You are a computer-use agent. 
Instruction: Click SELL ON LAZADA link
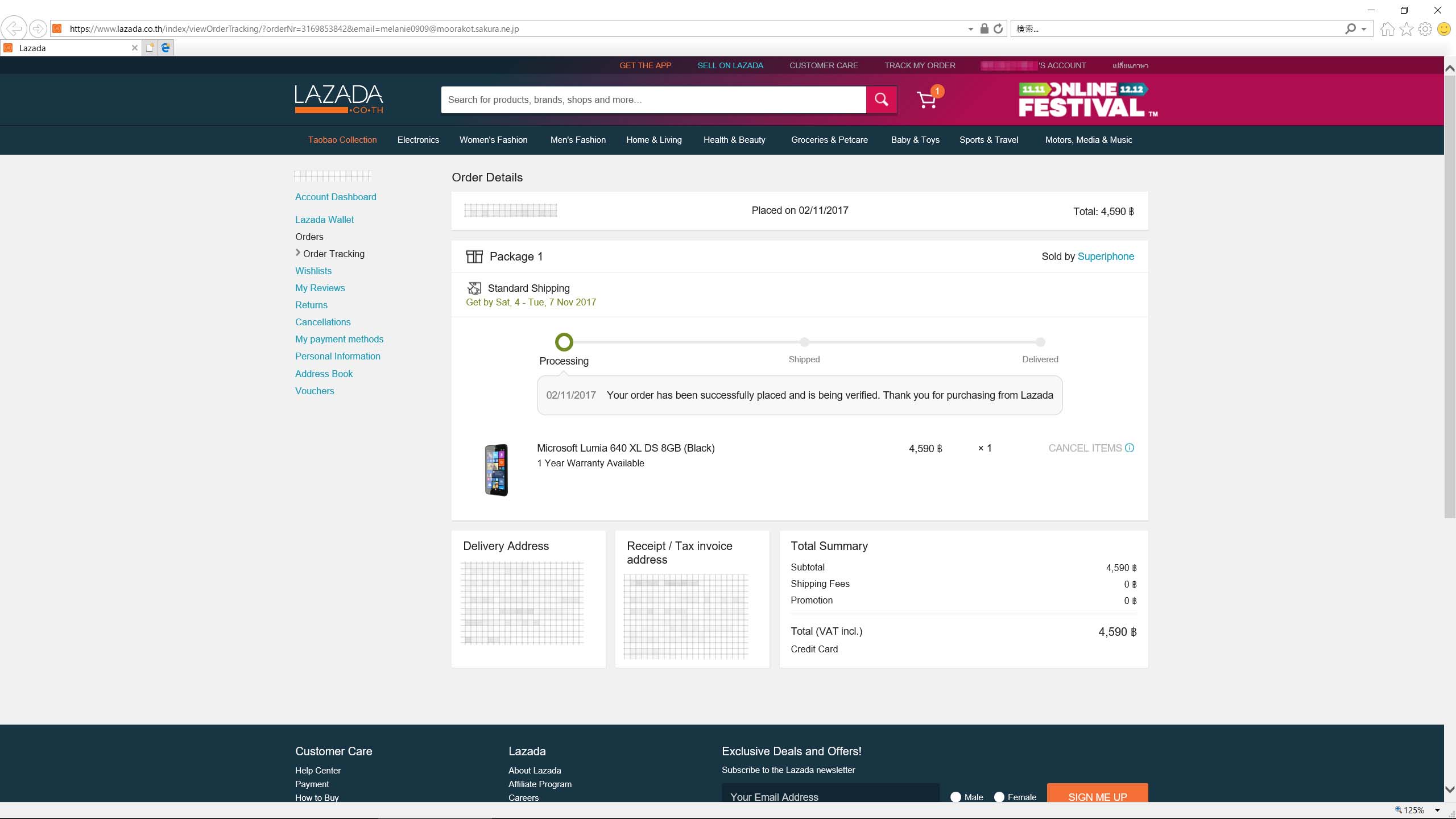pos(730,65)
